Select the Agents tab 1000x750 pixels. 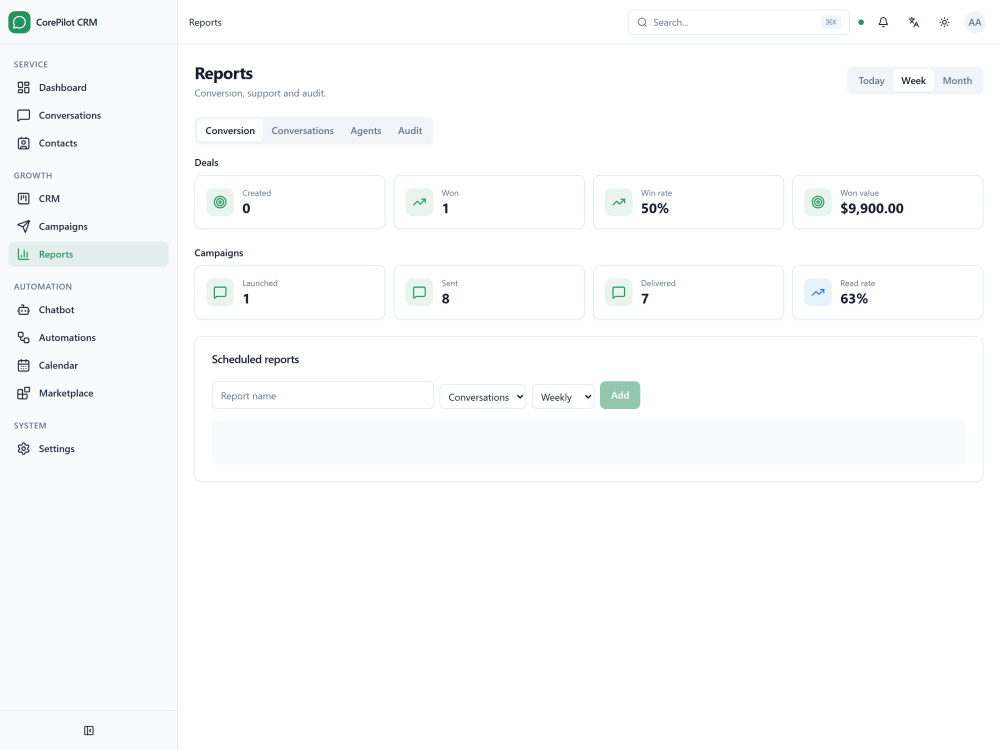point(365,131)
